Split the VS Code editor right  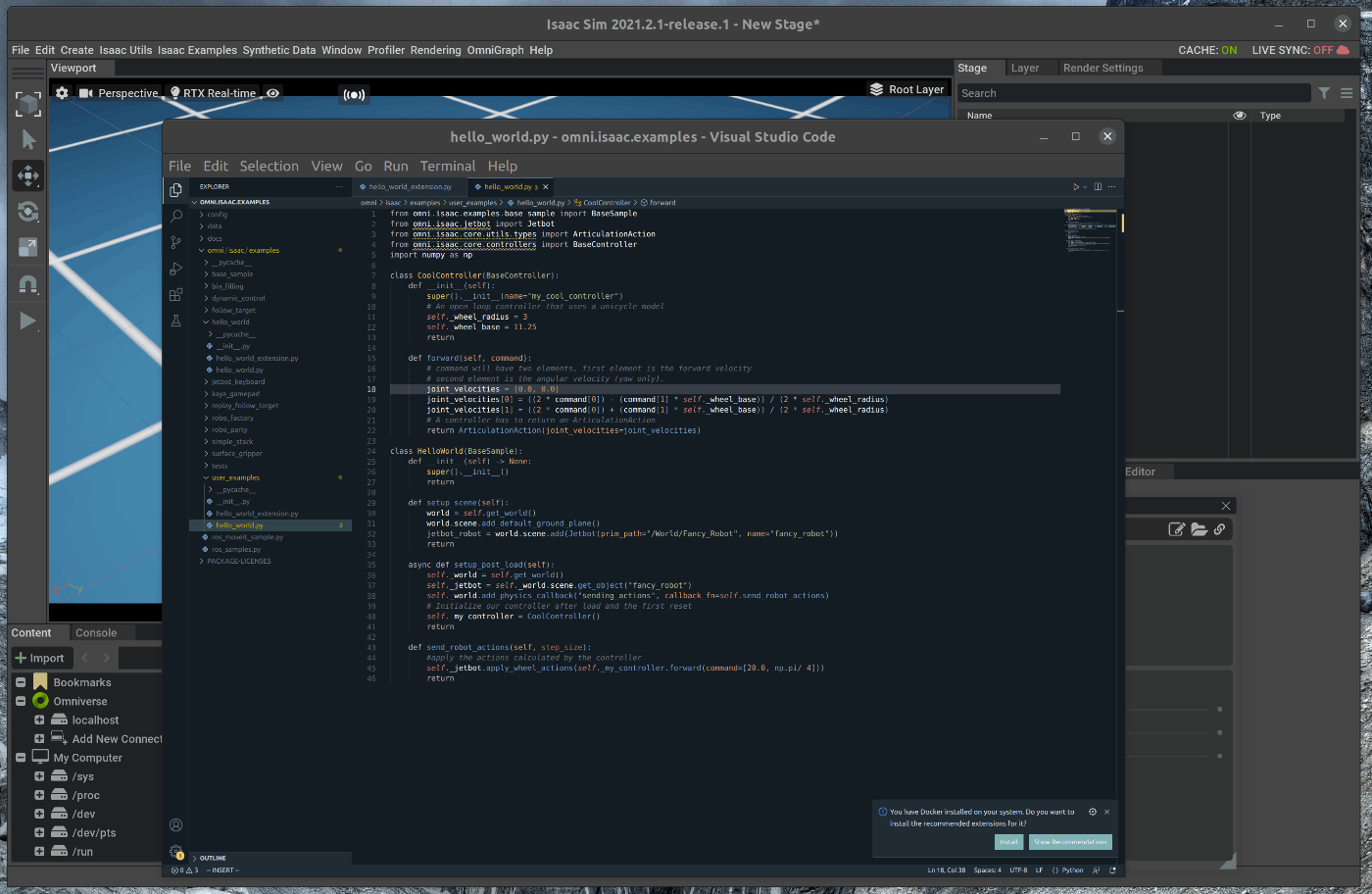pyautogui.click(x=1098, y=186)
